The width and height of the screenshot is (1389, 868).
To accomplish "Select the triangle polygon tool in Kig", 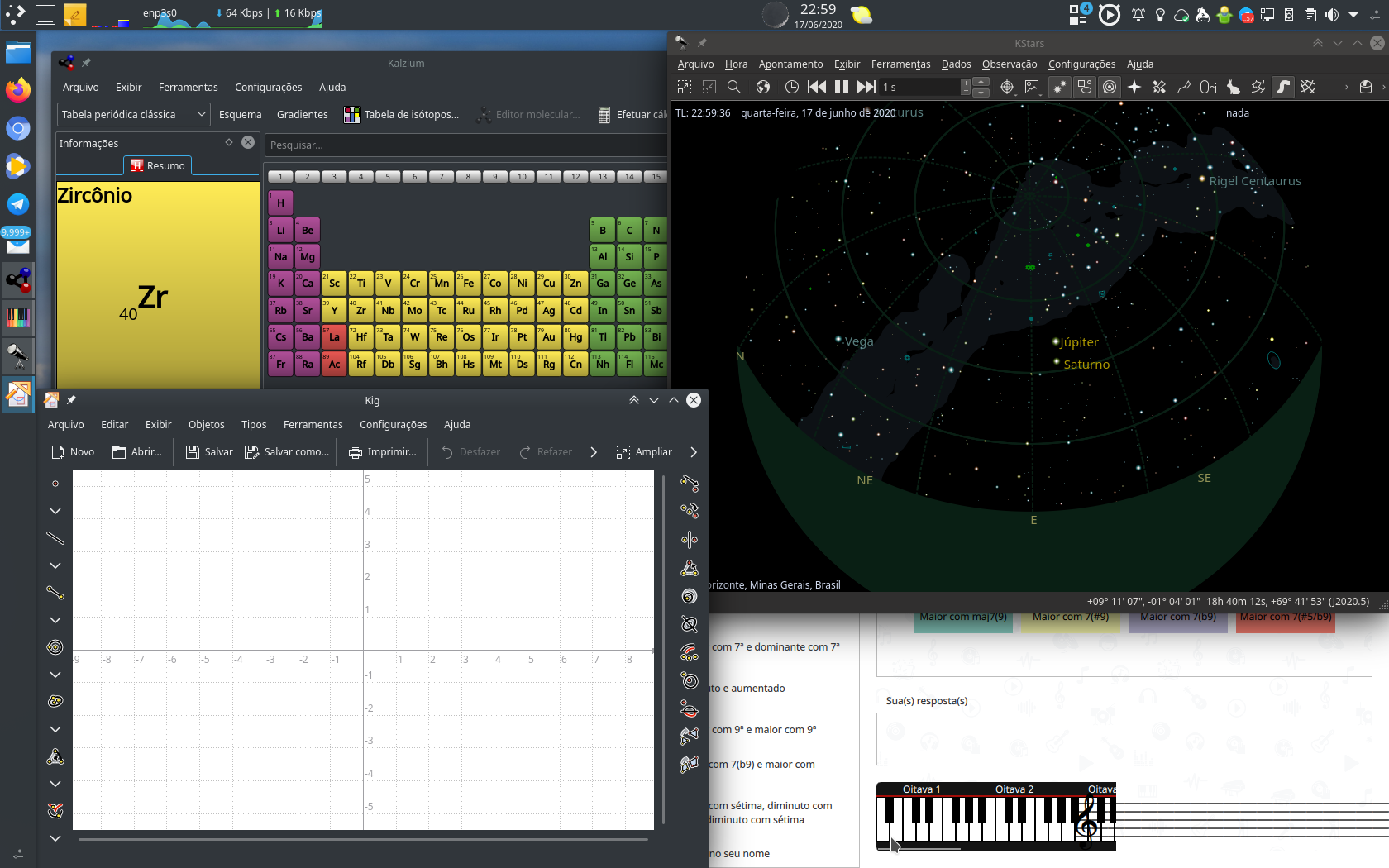I will tap(55, 756).
